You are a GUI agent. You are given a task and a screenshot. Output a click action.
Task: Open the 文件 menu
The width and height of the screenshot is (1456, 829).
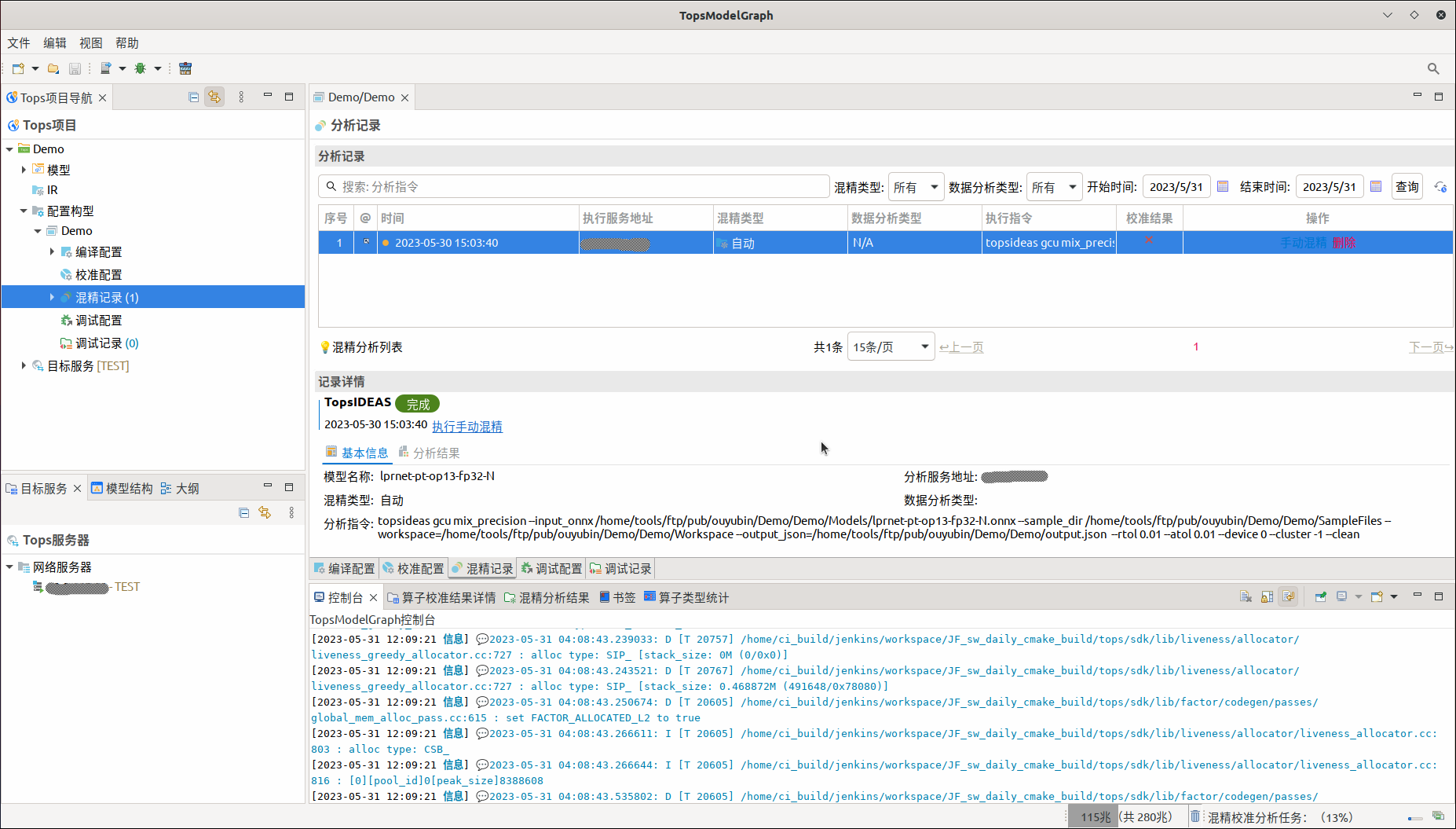click(19, 43)
